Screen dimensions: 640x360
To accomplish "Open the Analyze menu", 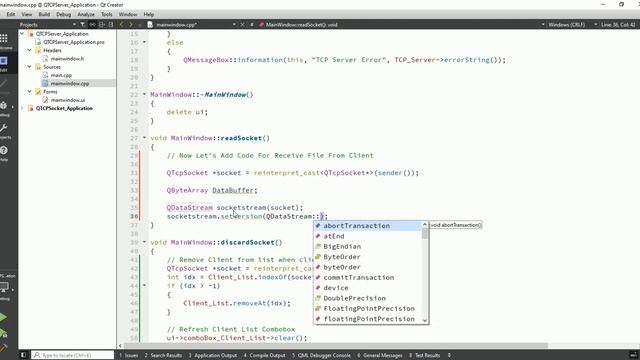I will point(86,14).
